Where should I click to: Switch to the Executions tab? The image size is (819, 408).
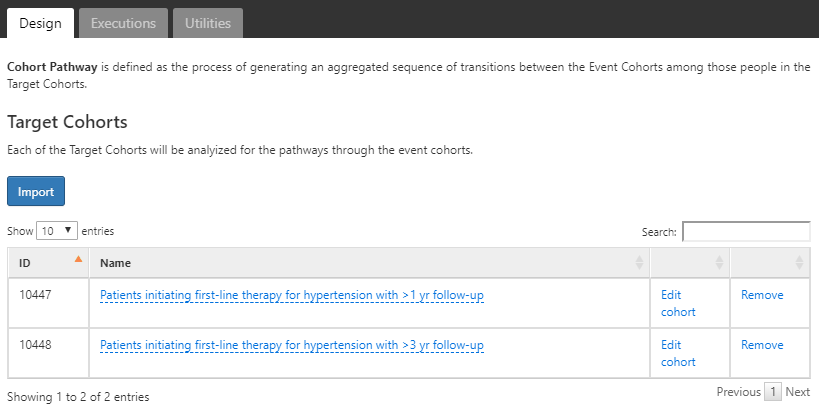[123, 23]
